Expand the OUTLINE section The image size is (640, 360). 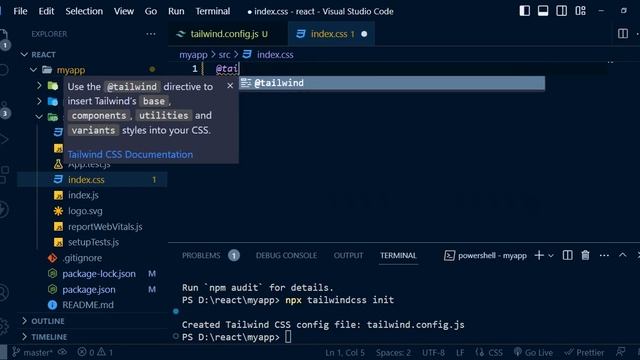pos(24,321)
